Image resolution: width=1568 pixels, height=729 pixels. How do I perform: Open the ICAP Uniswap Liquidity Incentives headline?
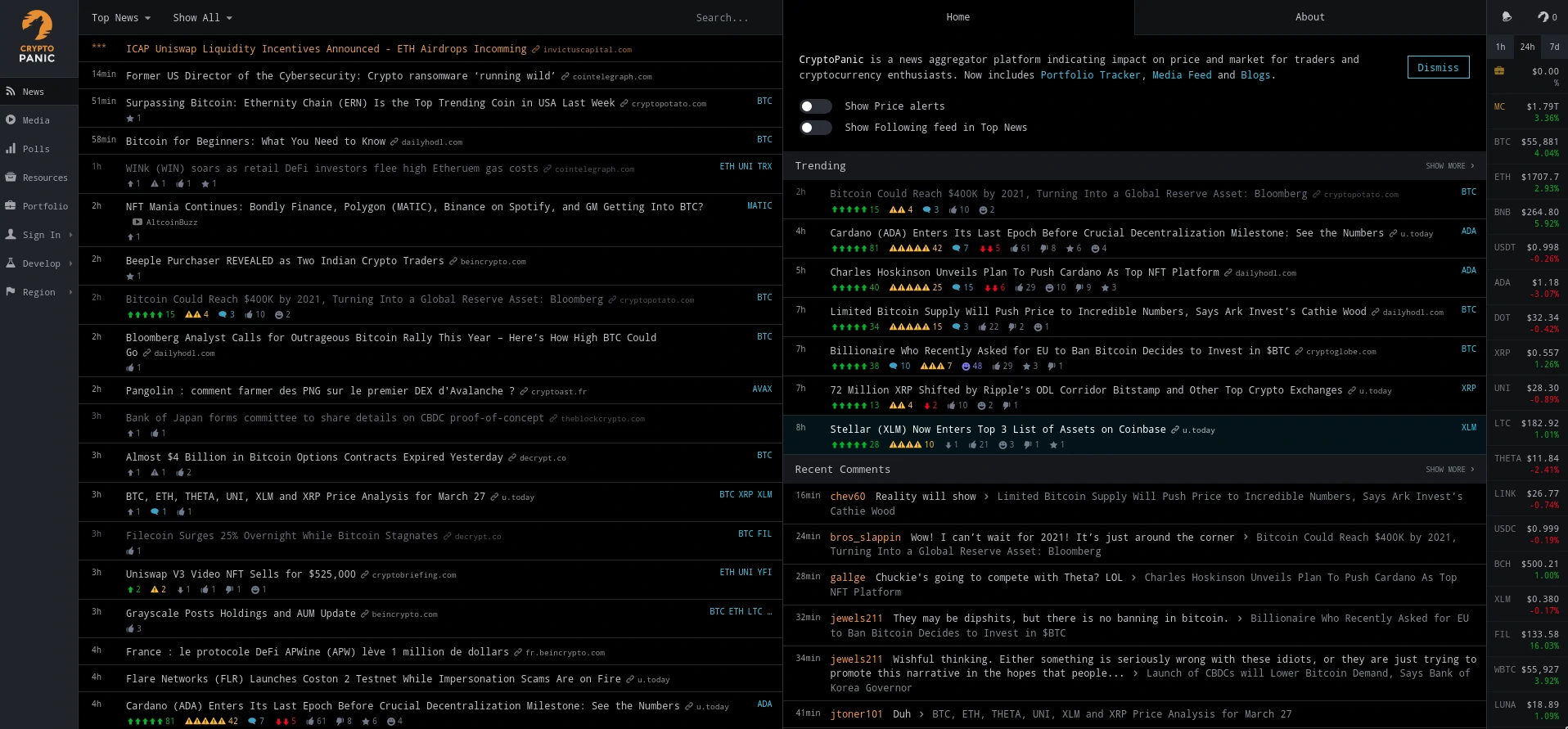pyautogui.click(x=326, y=49)
